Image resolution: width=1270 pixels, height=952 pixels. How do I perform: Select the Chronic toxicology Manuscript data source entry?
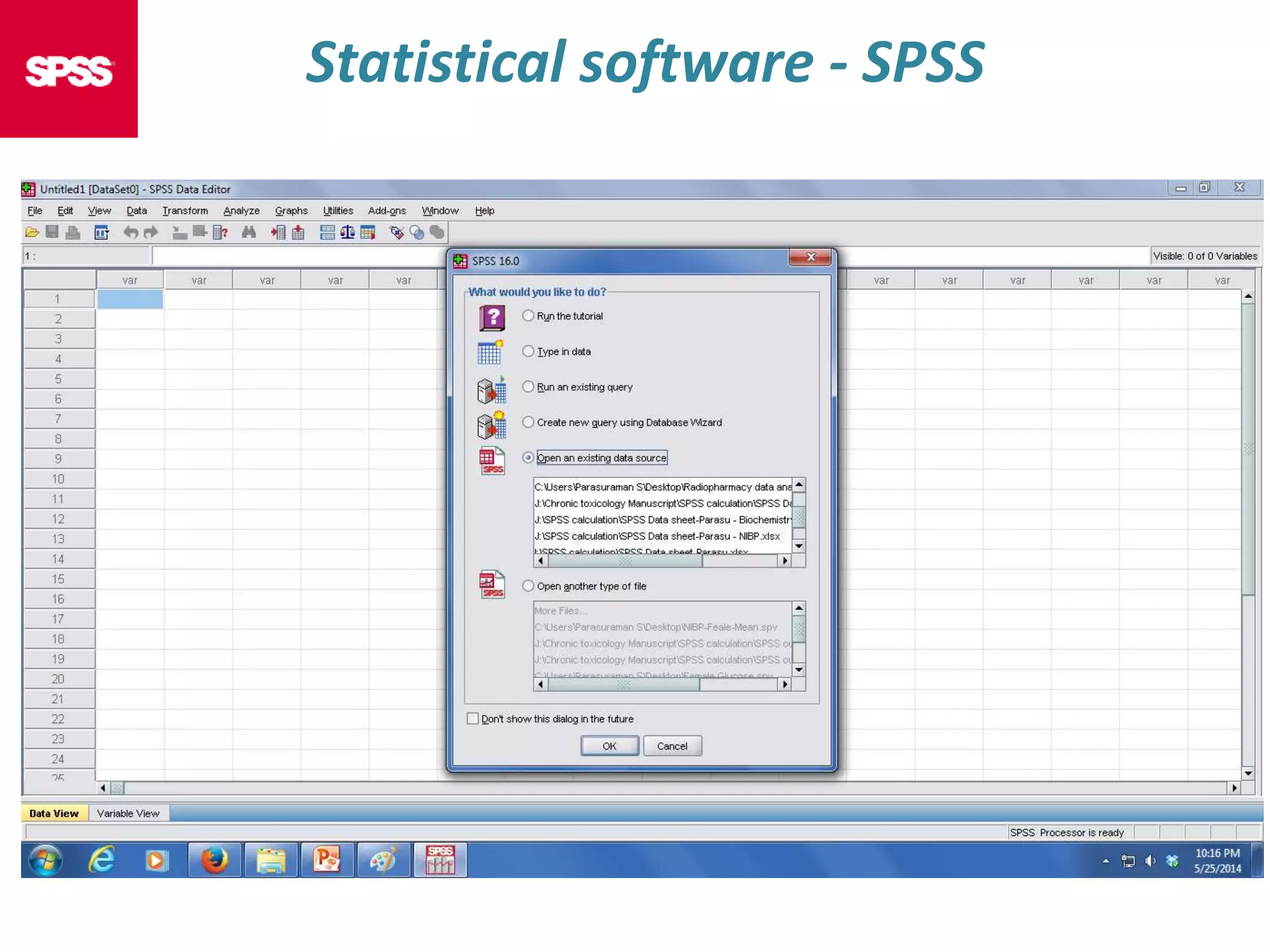click(663, 503)
